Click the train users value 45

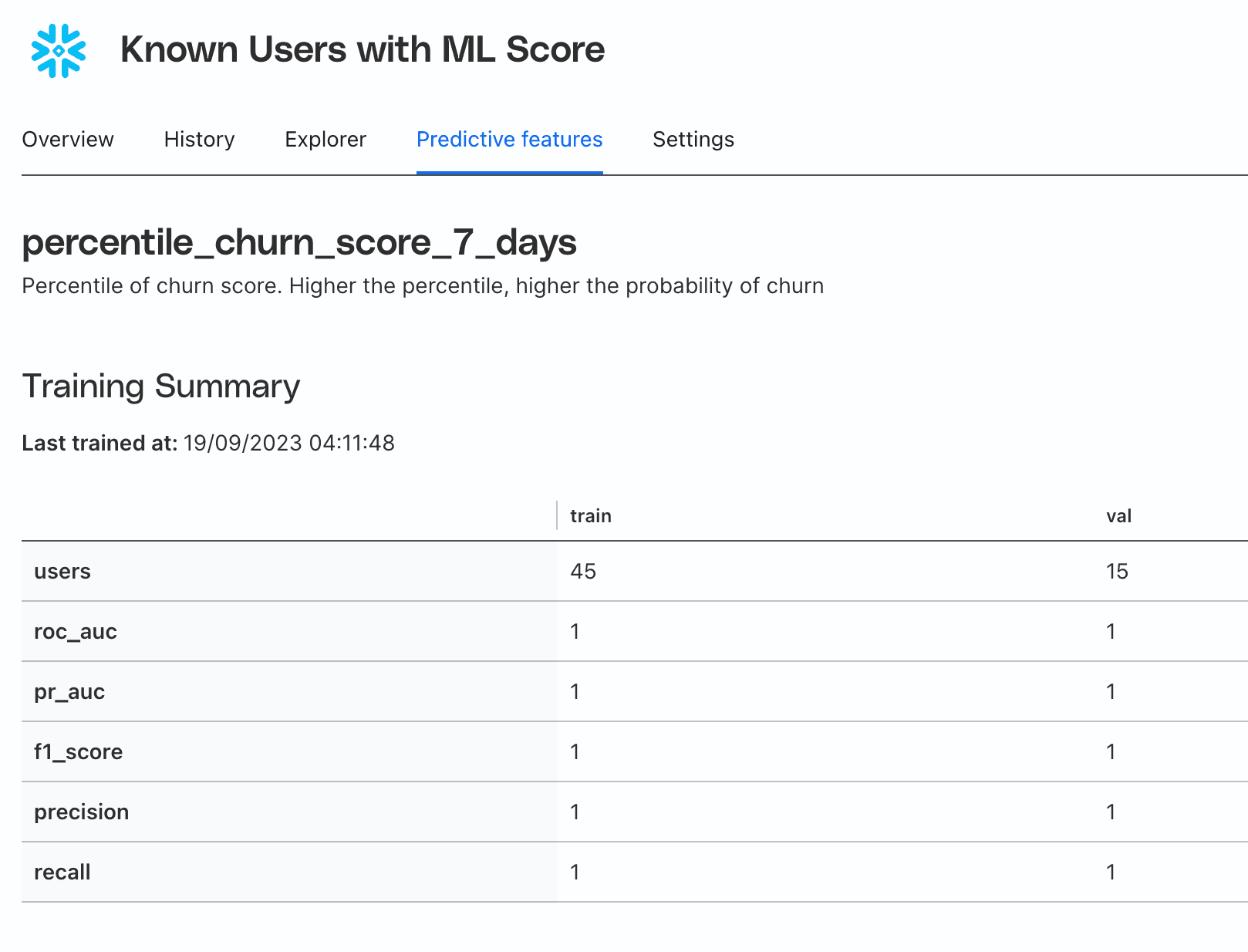click(583, 572)
